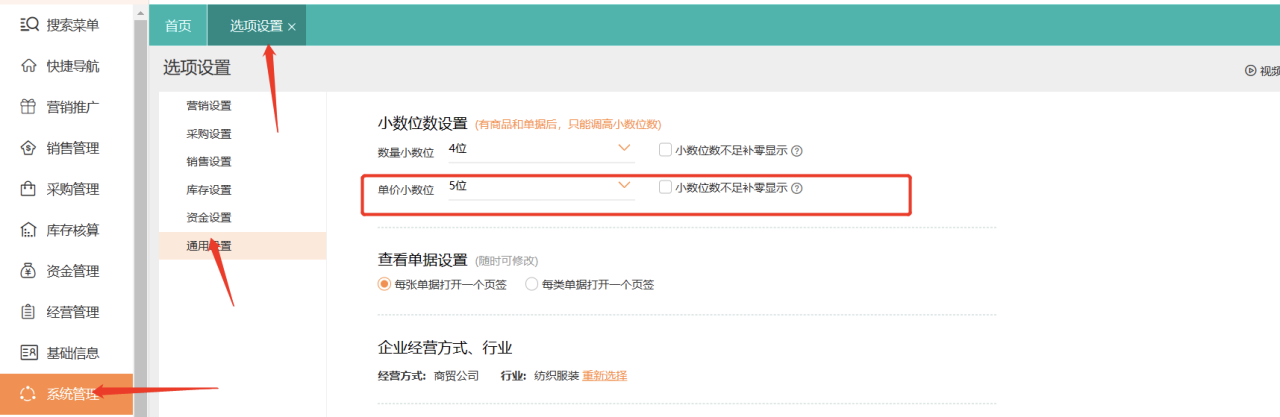Click the 商贸公司 value text
The image size is (1280, 417).
point(458,376)
